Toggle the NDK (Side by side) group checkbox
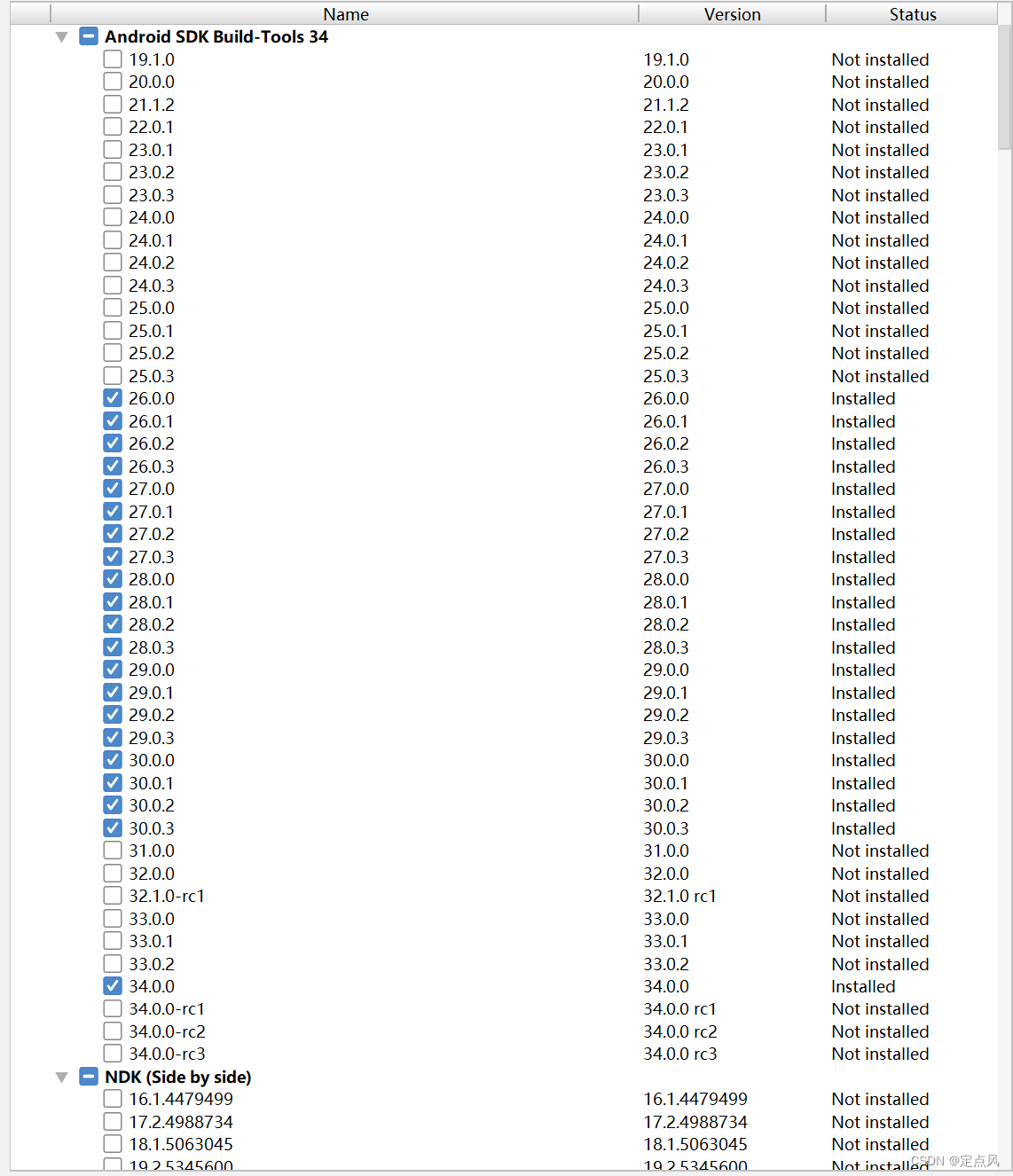 pos(89,1077)
